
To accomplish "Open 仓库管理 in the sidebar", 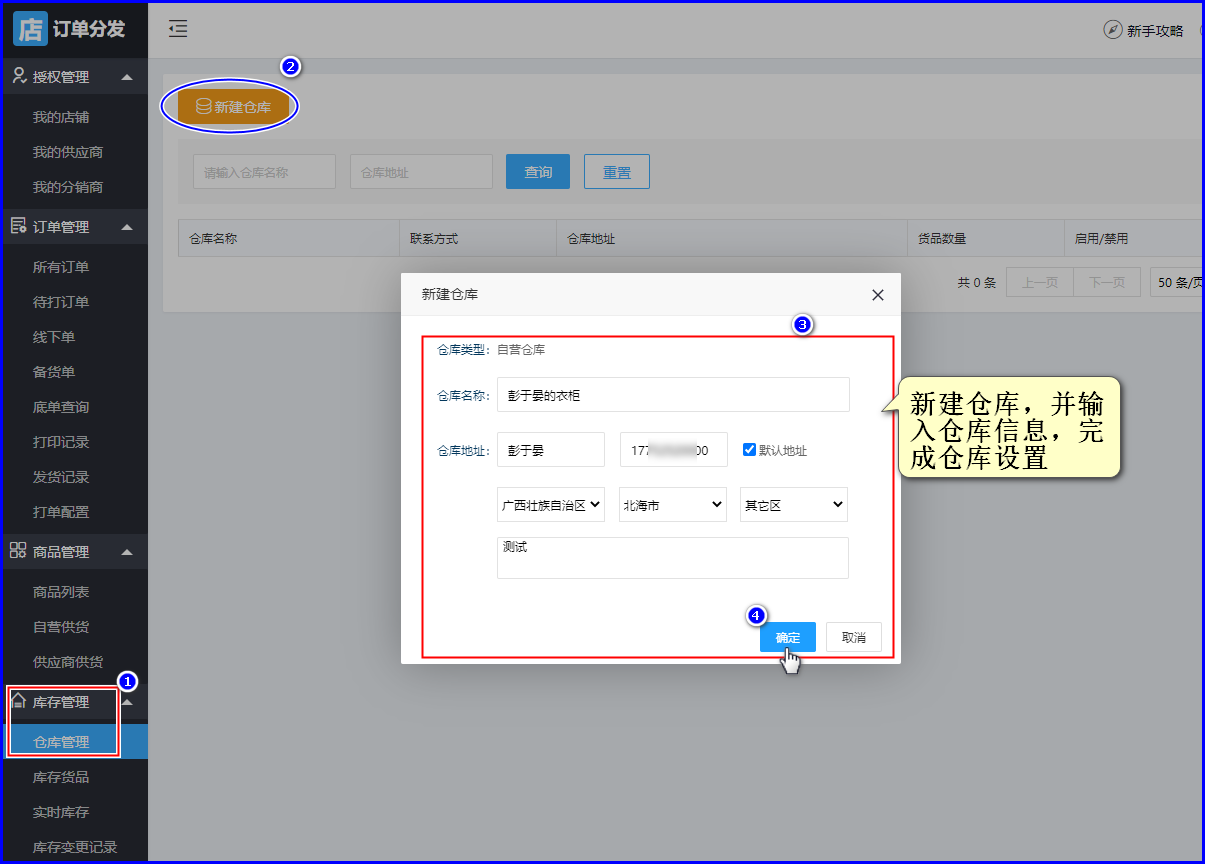I will coord(61,742).
